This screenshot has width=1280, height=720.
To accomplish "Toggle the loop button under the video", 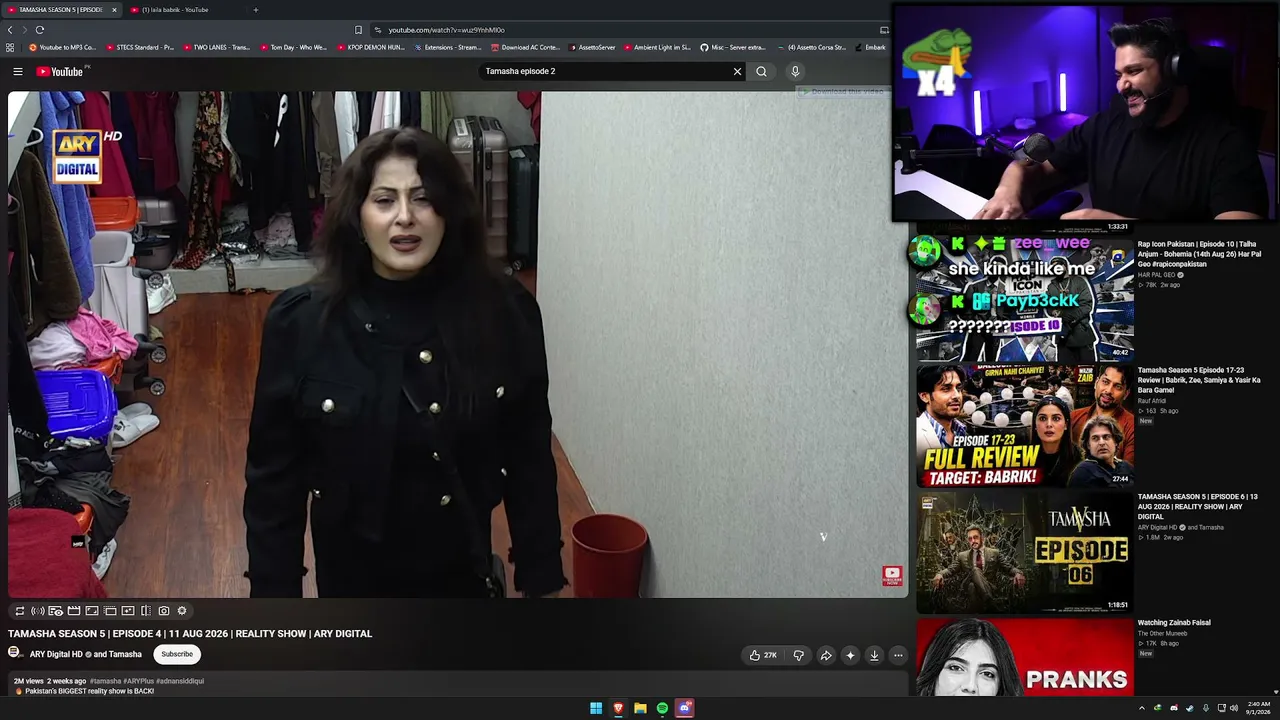I will point(19,611).
